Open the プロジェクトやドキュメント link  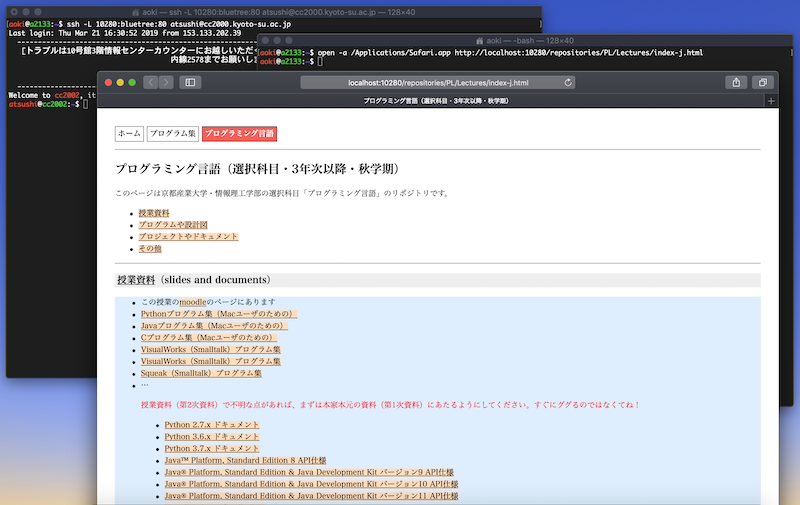point(188,236)
